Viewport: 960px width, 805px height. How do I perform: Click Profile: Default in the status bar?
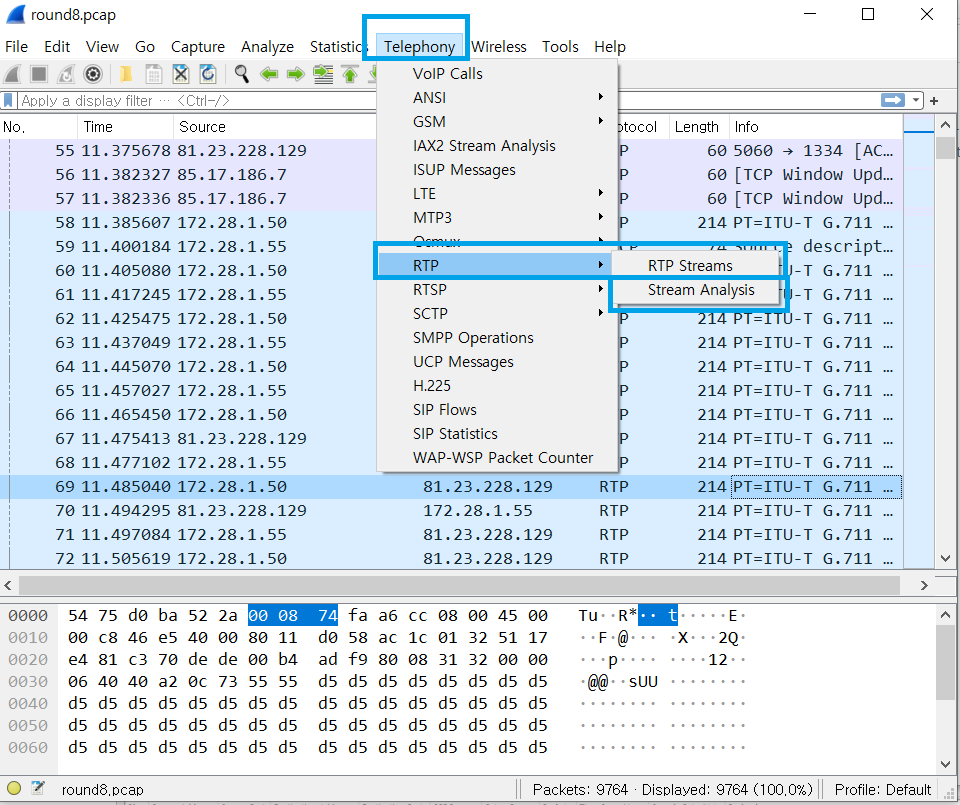(x=882, y=789)
